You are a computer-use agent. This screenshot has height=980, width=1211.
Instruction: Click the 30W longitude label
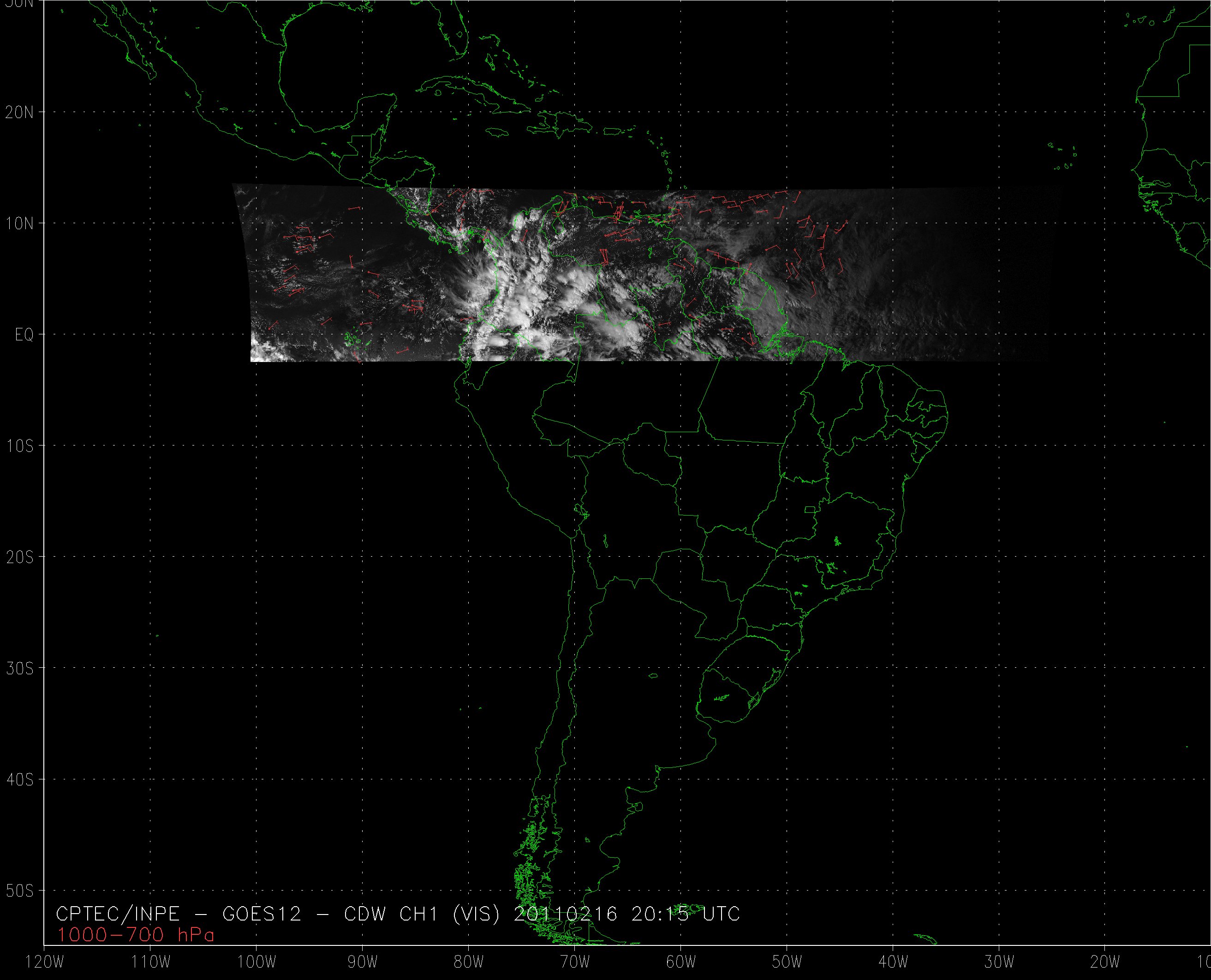click(x=999, y=962)
